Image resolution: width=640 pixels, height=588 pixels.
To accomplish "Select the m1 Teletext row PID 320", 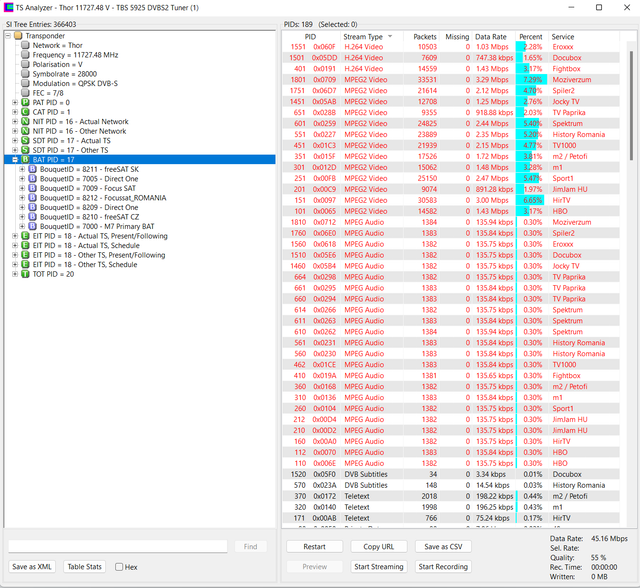I will click(451, 507).
